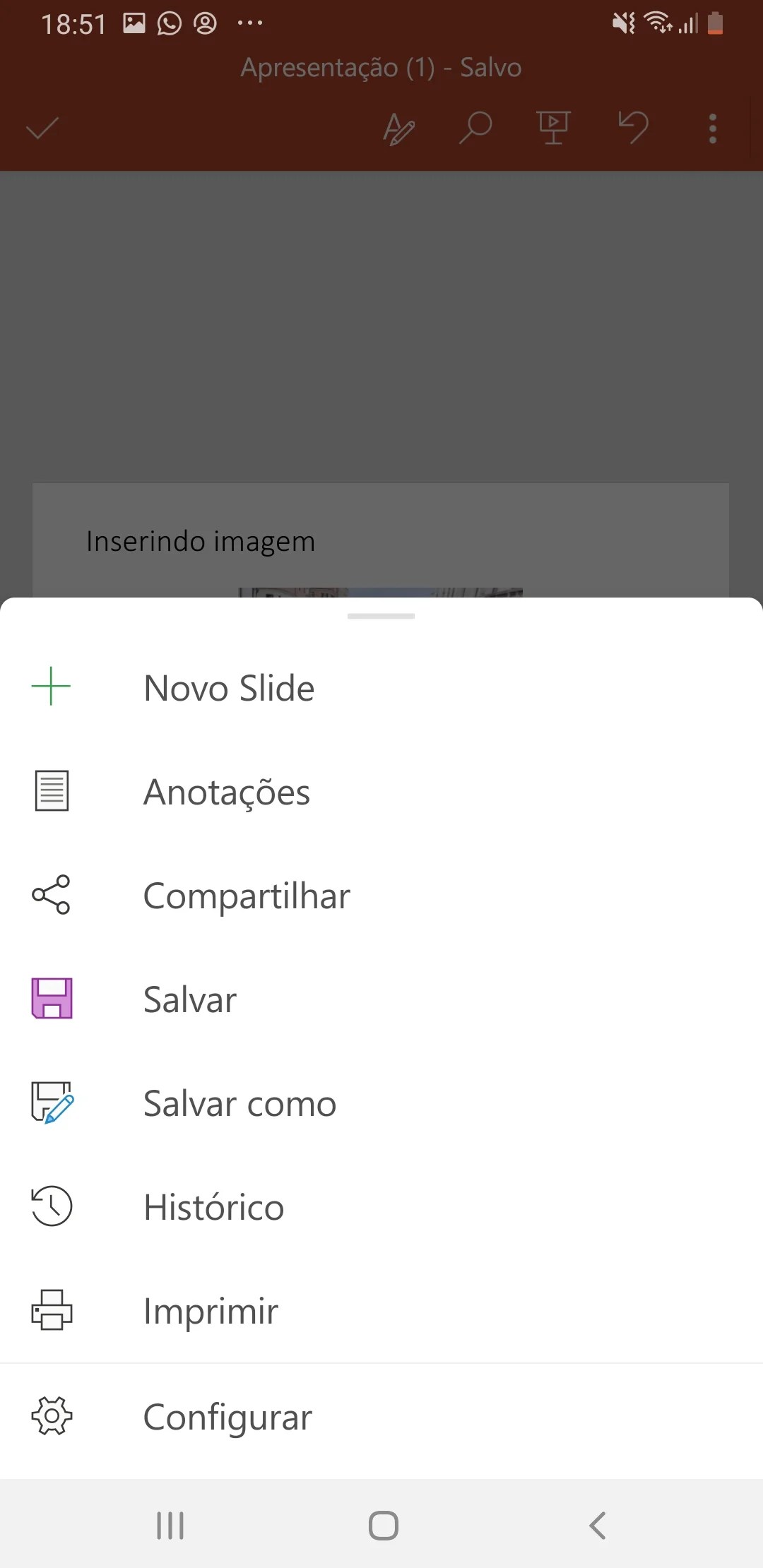Open the search magnifier in toolbar
Image resolution: width=763 pixels, height=1568 pixels.
point(475,129)
